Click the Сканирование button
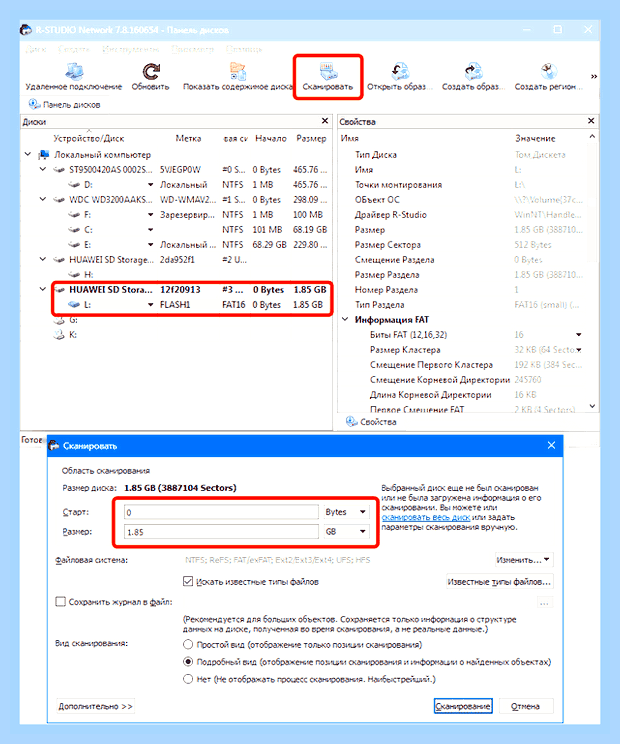 click(463, 706)
